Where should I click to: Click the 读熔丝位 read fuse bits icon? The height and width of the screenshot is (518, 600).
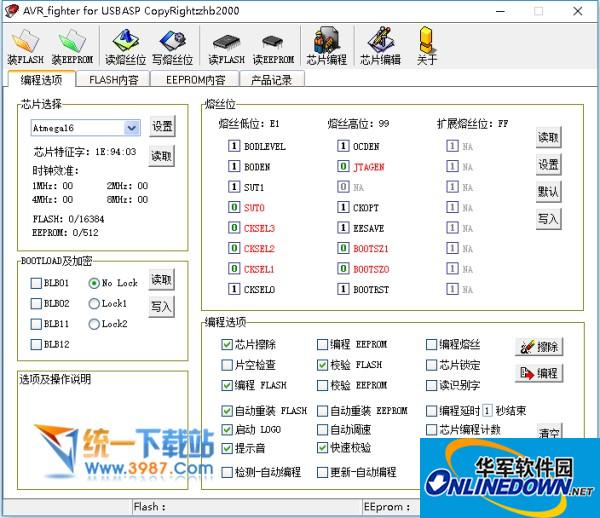126,46
